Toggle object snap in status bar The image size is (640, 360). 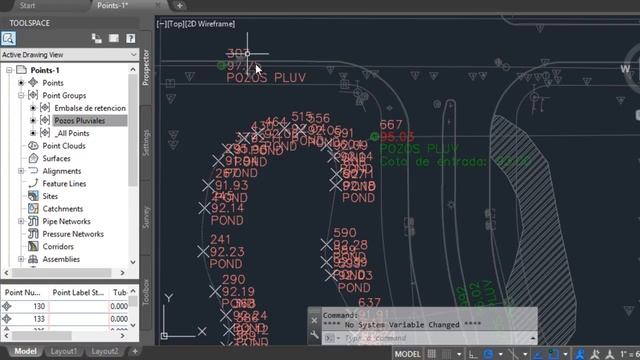[553, 354]
